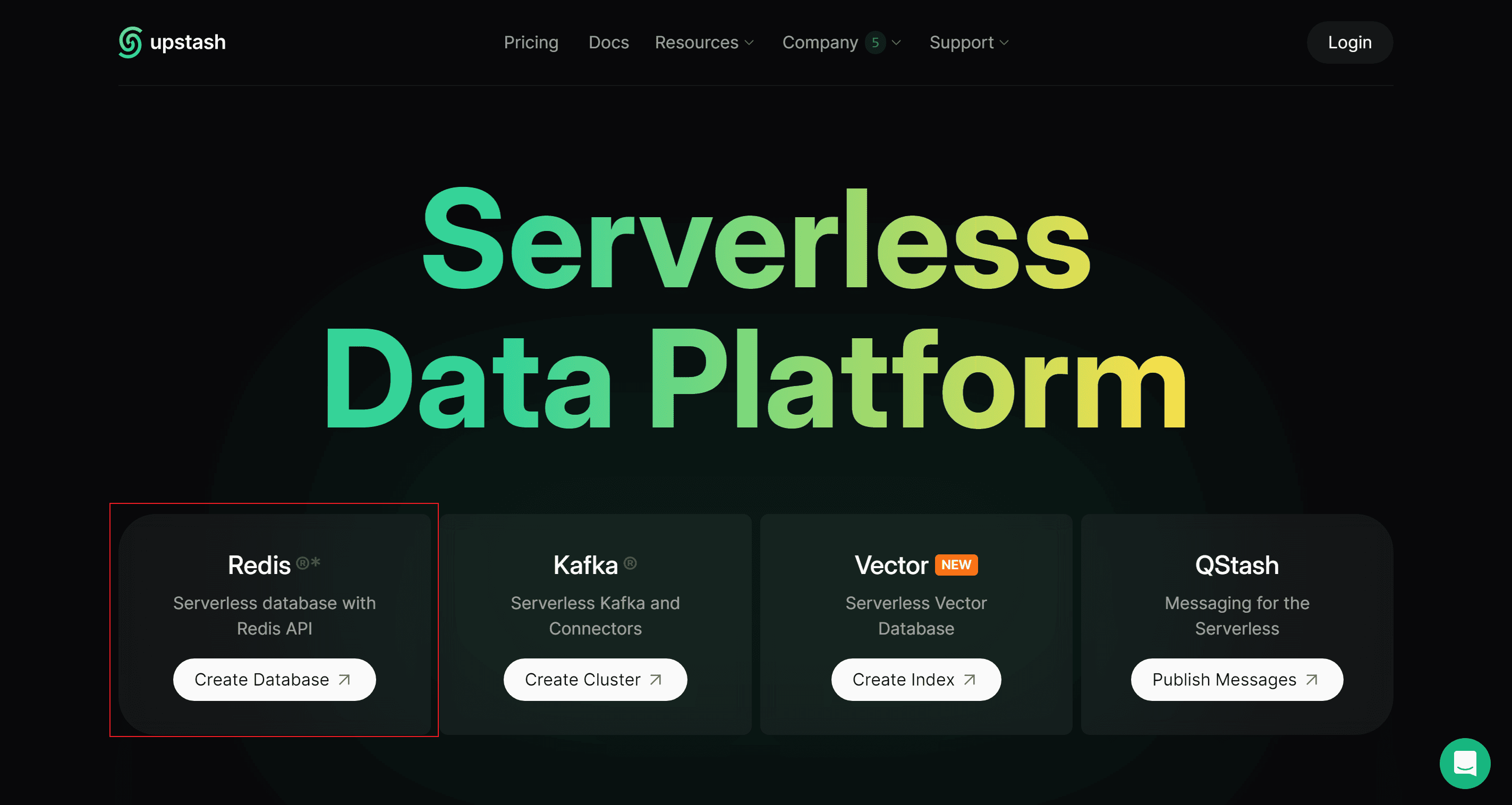Go to Docs
1512x805 pixels.
pos(609,42)
